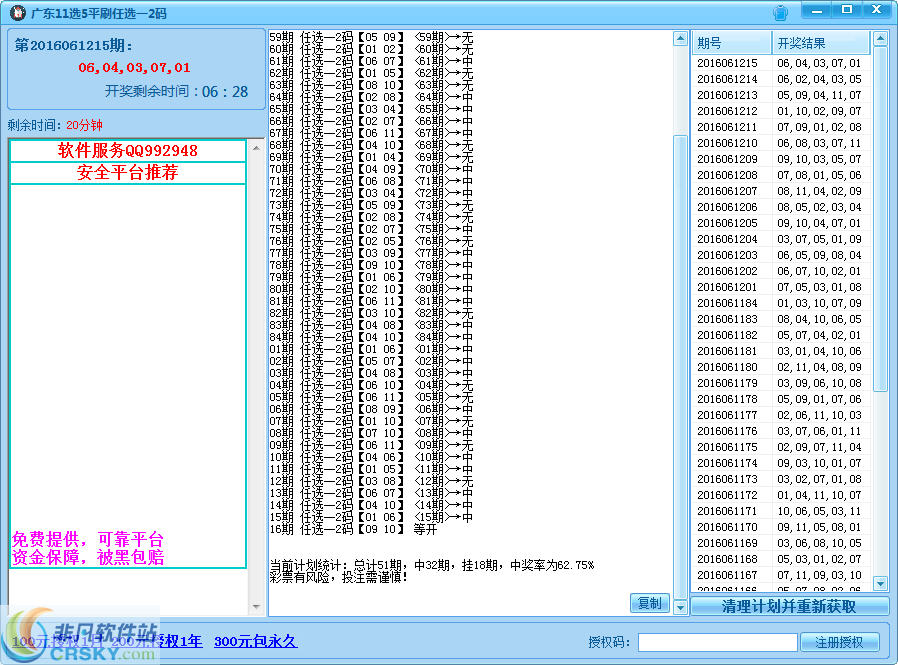Select row 2016061207 in results table
Image resolution: width=898 pixels, height=665 pixels.
point(781,191)
